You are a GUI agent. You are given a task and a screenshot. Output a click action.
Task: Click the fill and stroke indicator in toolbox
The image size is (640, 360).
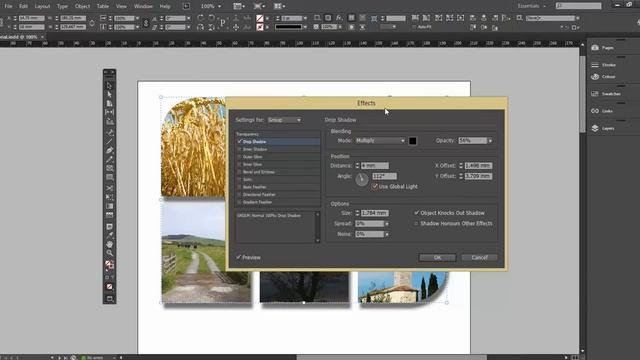(109, 265)
